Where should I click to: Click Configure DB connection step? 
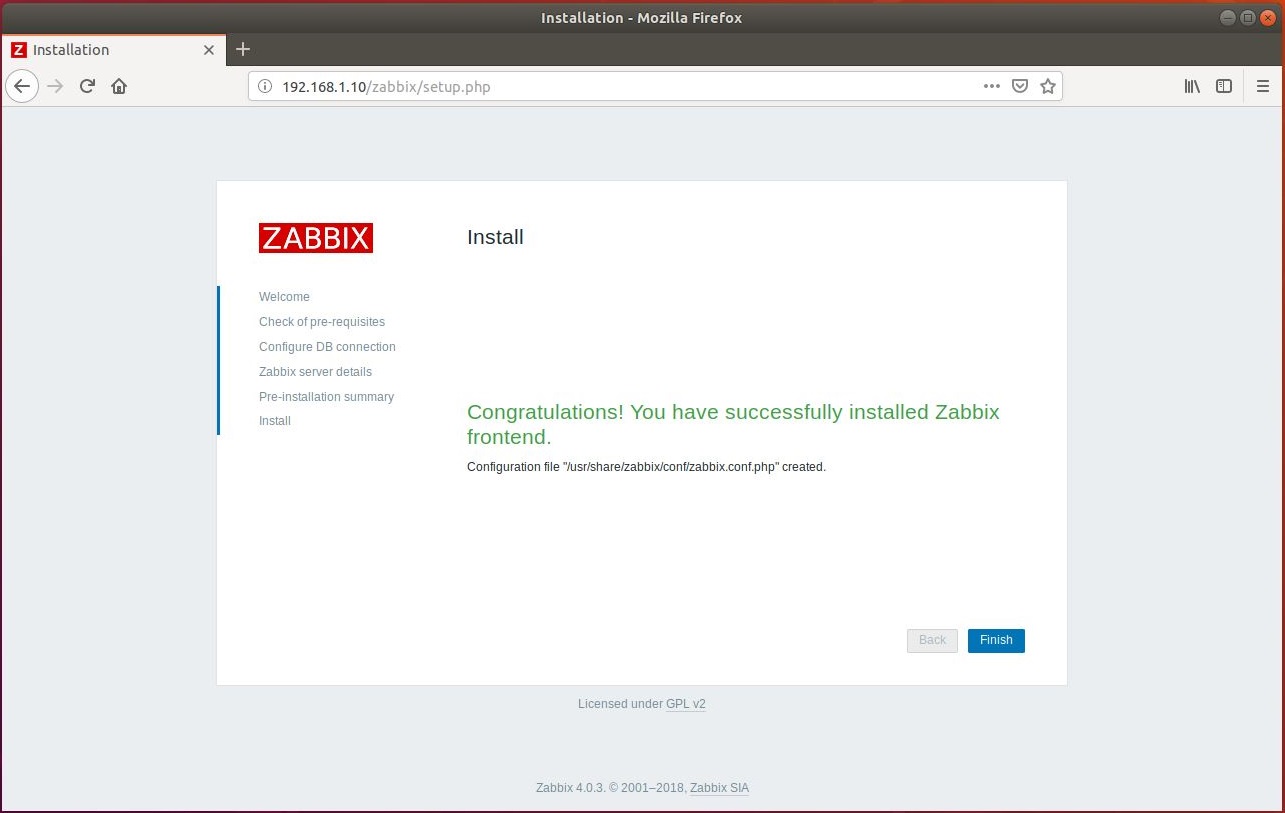[327, 347]
